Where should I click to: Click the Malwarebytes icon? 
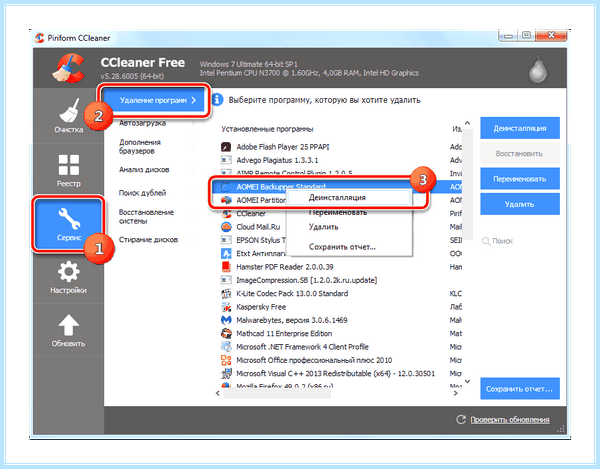click(x=226, y=320)
